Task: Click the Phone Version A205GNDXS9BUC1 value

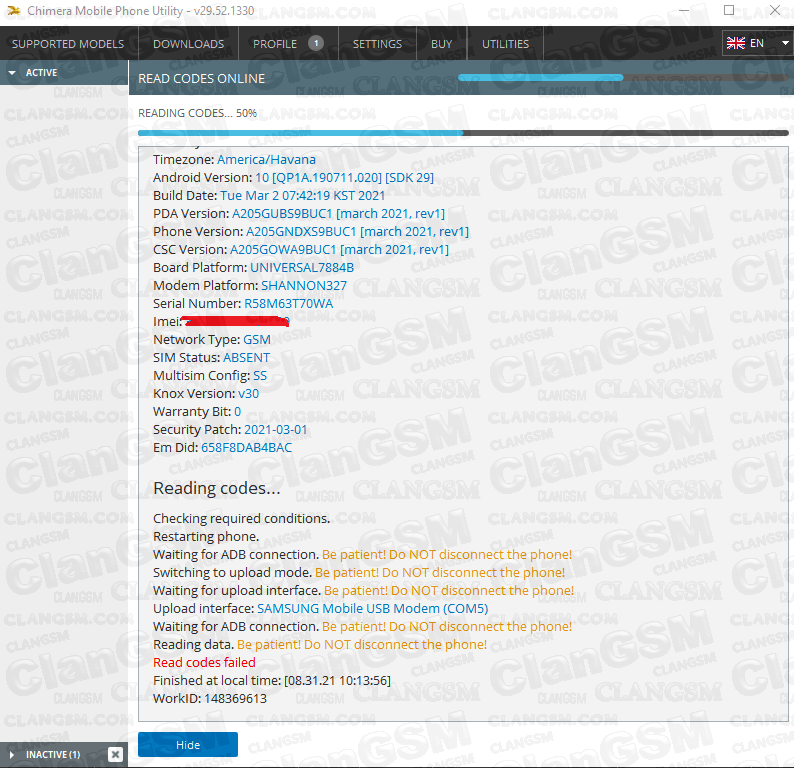Action: pyautogui.click(x=358, y=231)
